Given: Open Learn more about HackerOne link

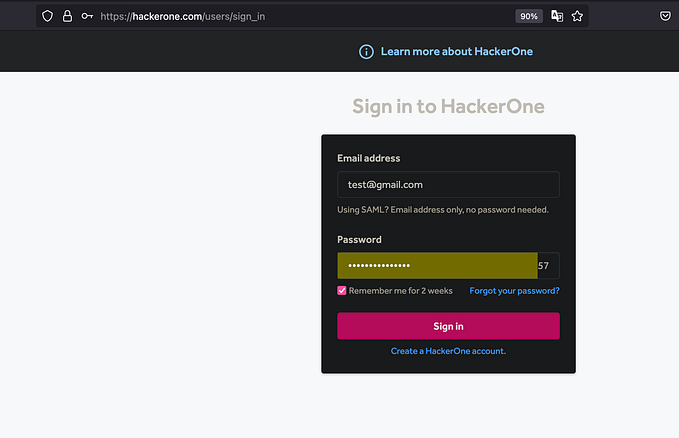Looking at the screenshot, I should [x=457, y=52].
